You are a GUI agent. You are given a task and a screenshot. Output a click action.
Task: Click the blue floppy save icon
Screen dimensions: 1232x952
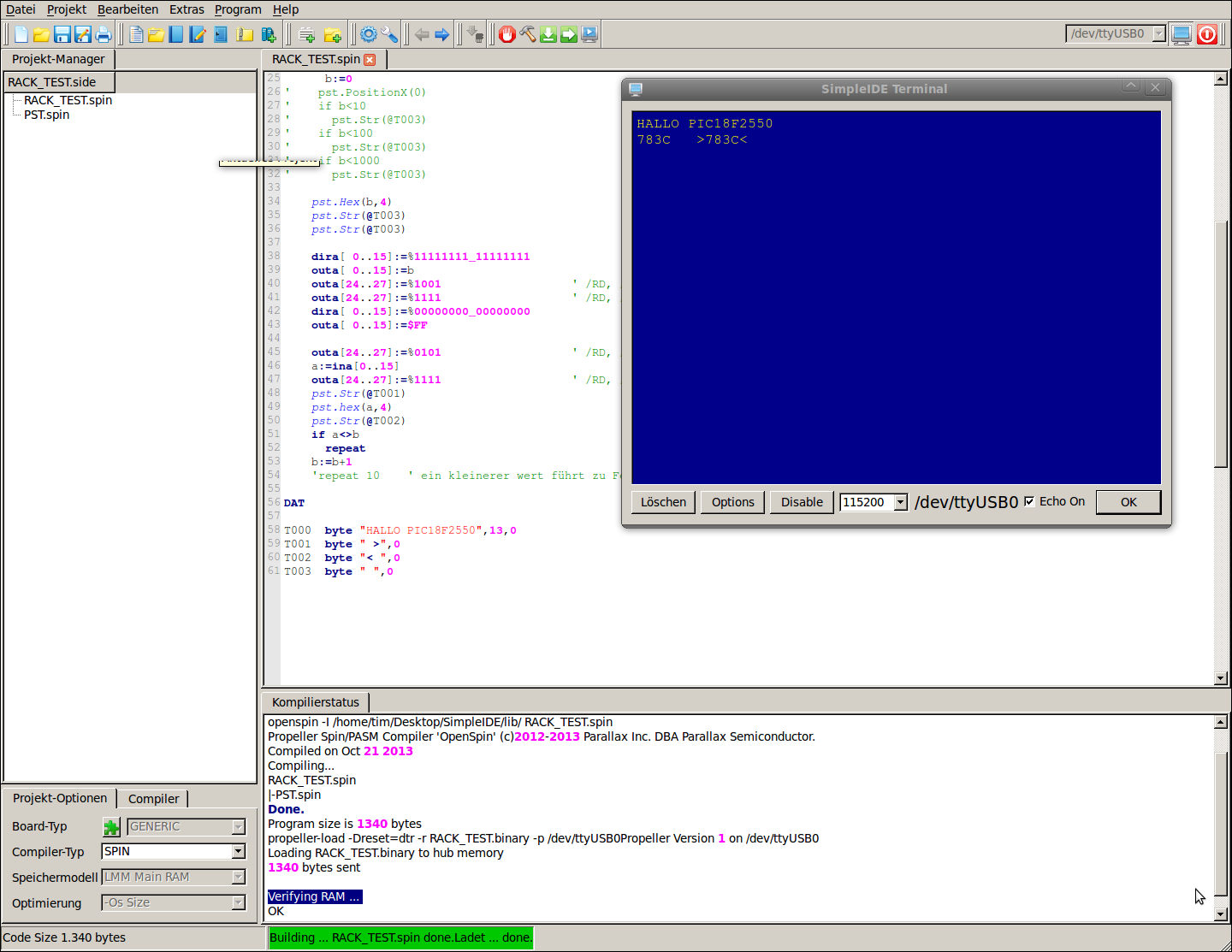pyautogui.click(x=62, y=34)
